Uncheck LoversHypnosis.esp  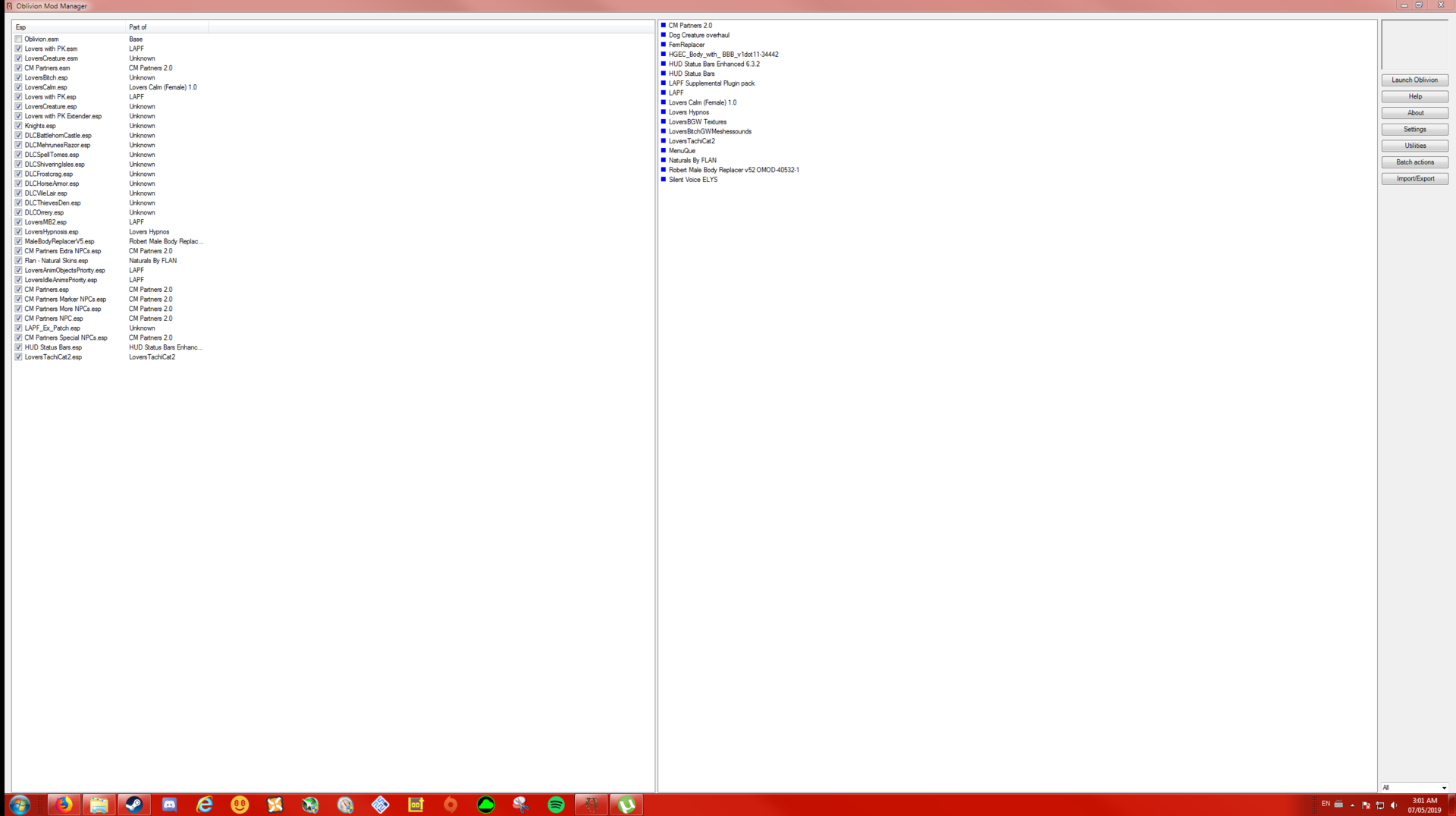[18, 231]
